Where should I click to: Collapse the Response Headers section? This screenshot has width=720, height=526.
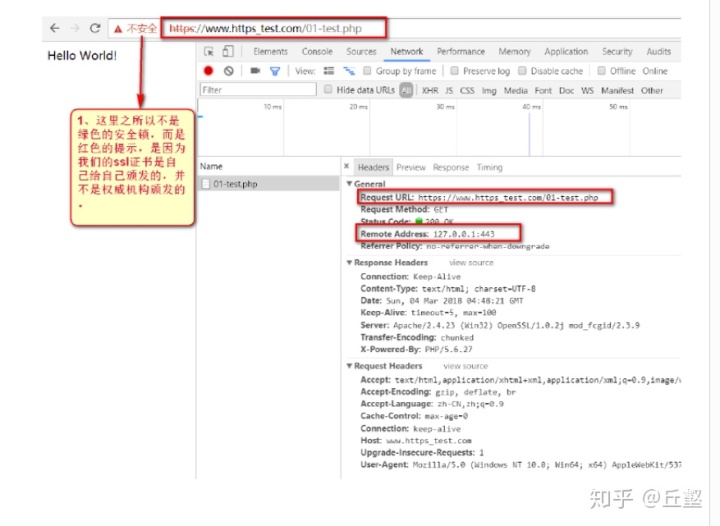pyautogui.click(x=349, y=263)
